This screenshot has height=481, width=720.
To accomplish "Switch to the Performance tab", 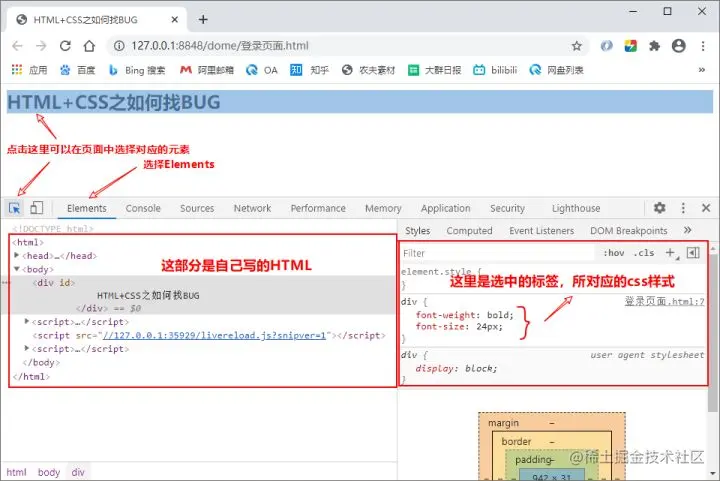I will pos(318,208).
